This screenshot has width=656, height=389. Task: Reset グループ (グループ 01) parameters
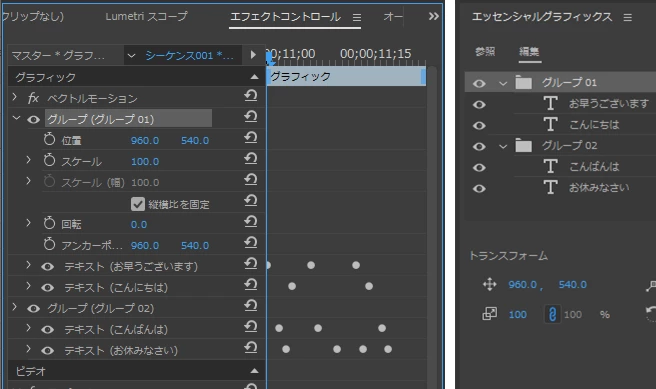251,117
